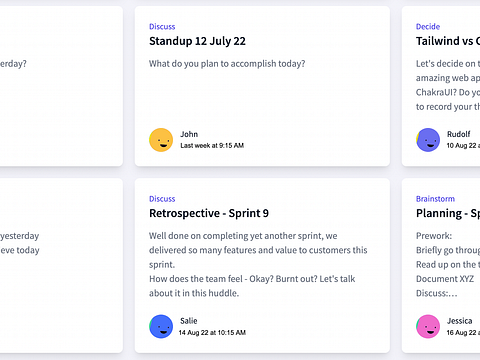480x360 pixels.
Task: Select the Discuss tag above Retrospective
Action: (x=162, y=199)
